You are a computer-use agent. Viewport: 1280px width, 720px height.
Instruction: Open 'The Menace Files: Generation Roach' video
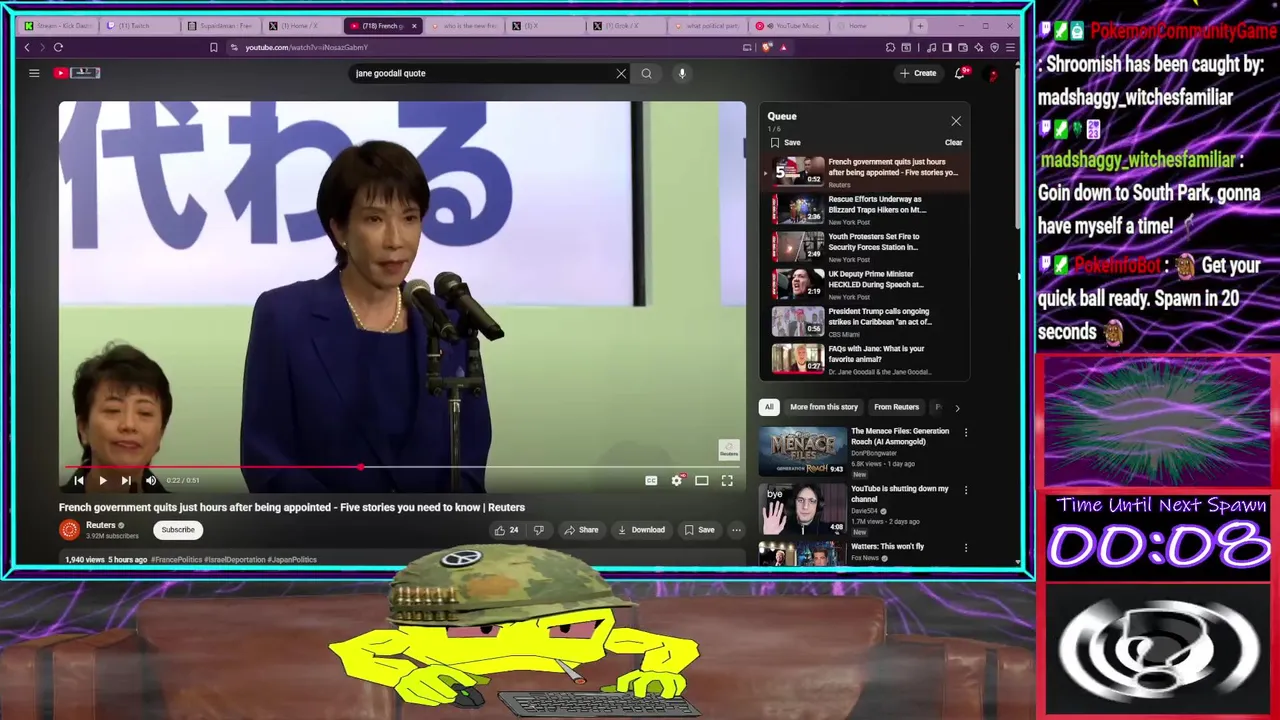900,436
